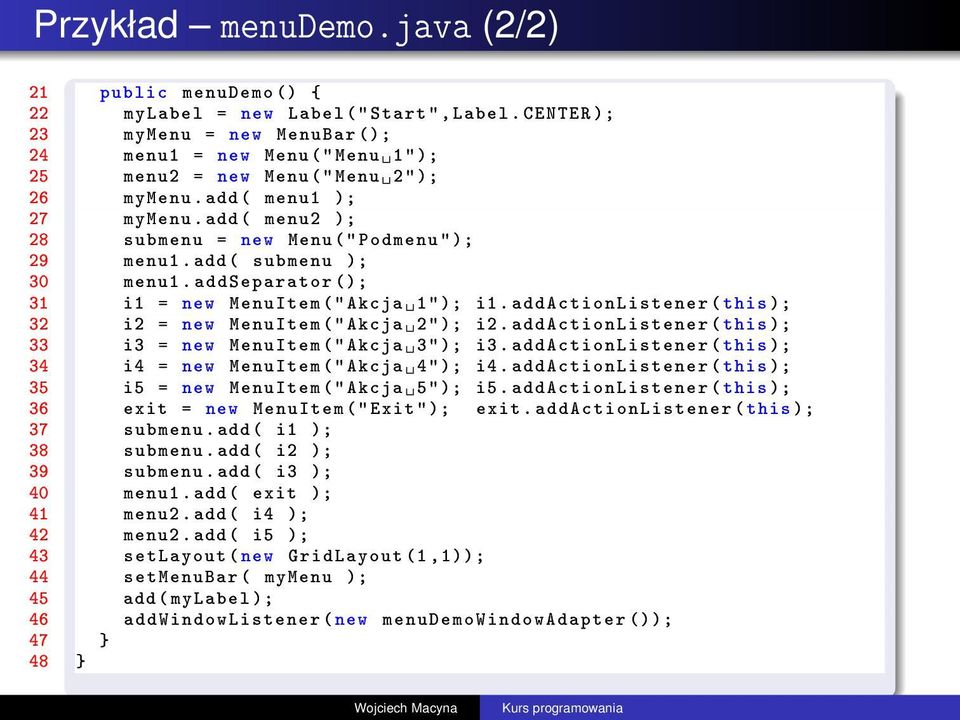Click 'i1.addActionListener(this);' on line 31
The width and height of the screenshot is (960, 720).
click(633, 304)
